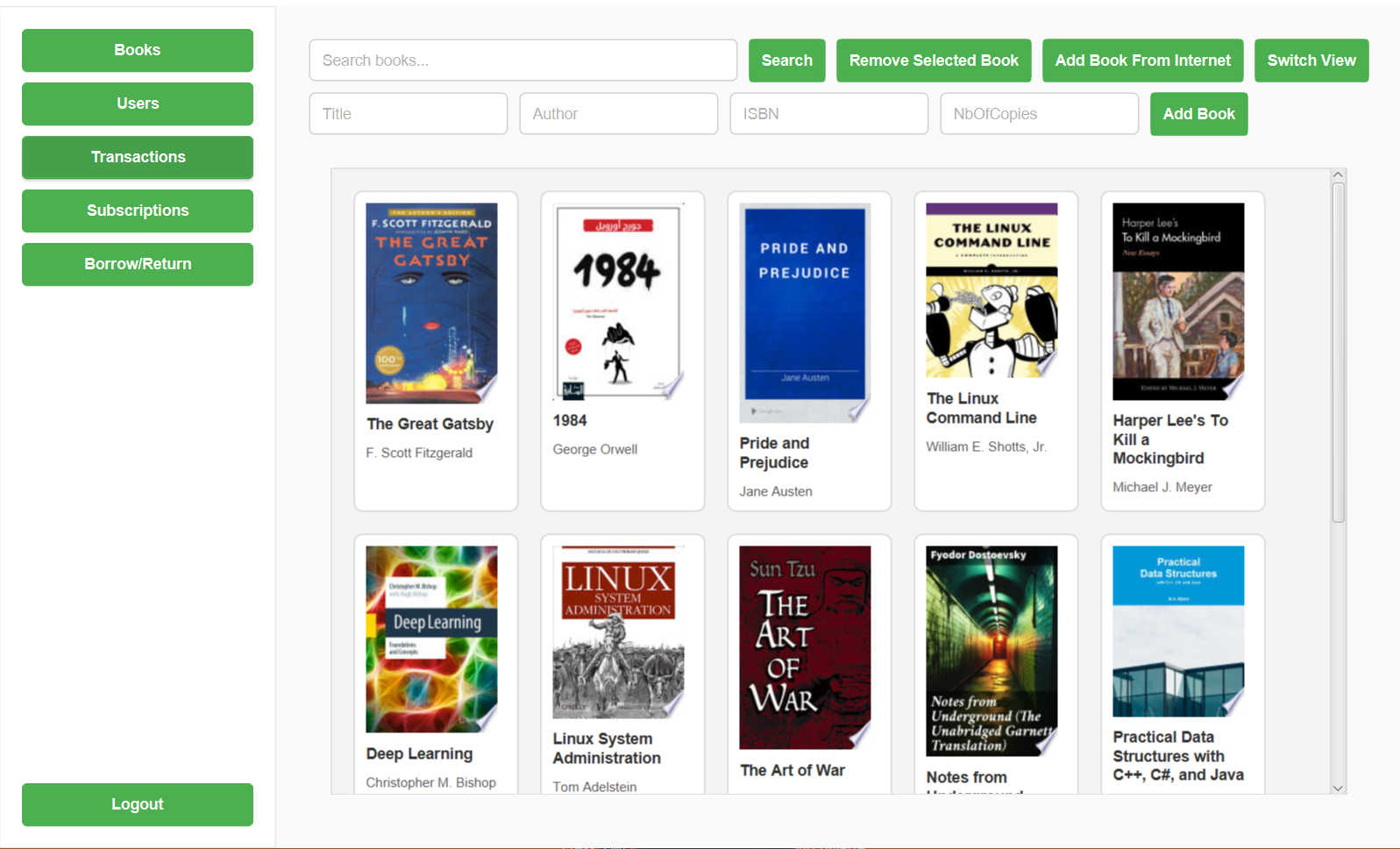
Task: Click author text 'F. Scott Fitzgerald'
Action: [x=419, y=453]
